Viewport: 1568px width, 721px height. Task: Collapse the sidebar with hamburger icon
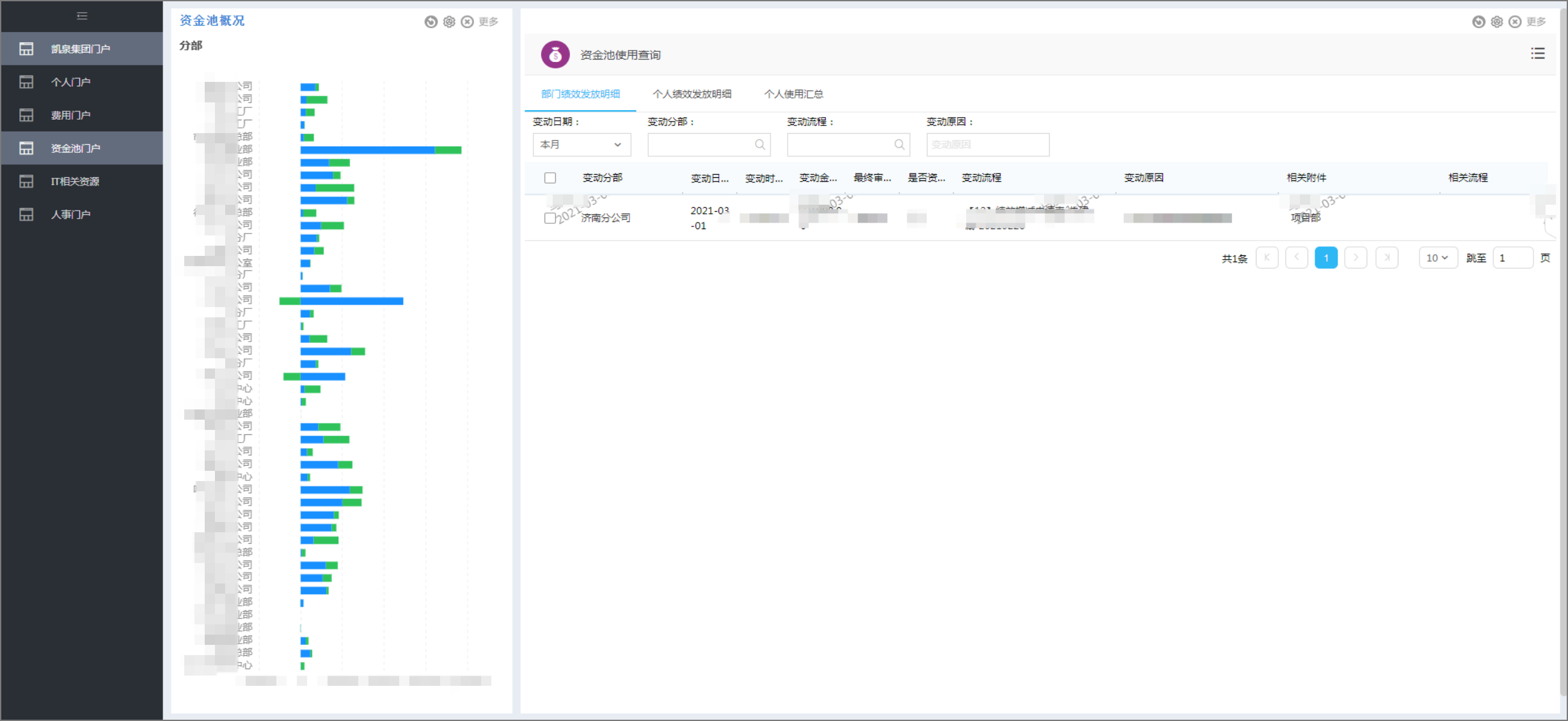coord(82,16)
